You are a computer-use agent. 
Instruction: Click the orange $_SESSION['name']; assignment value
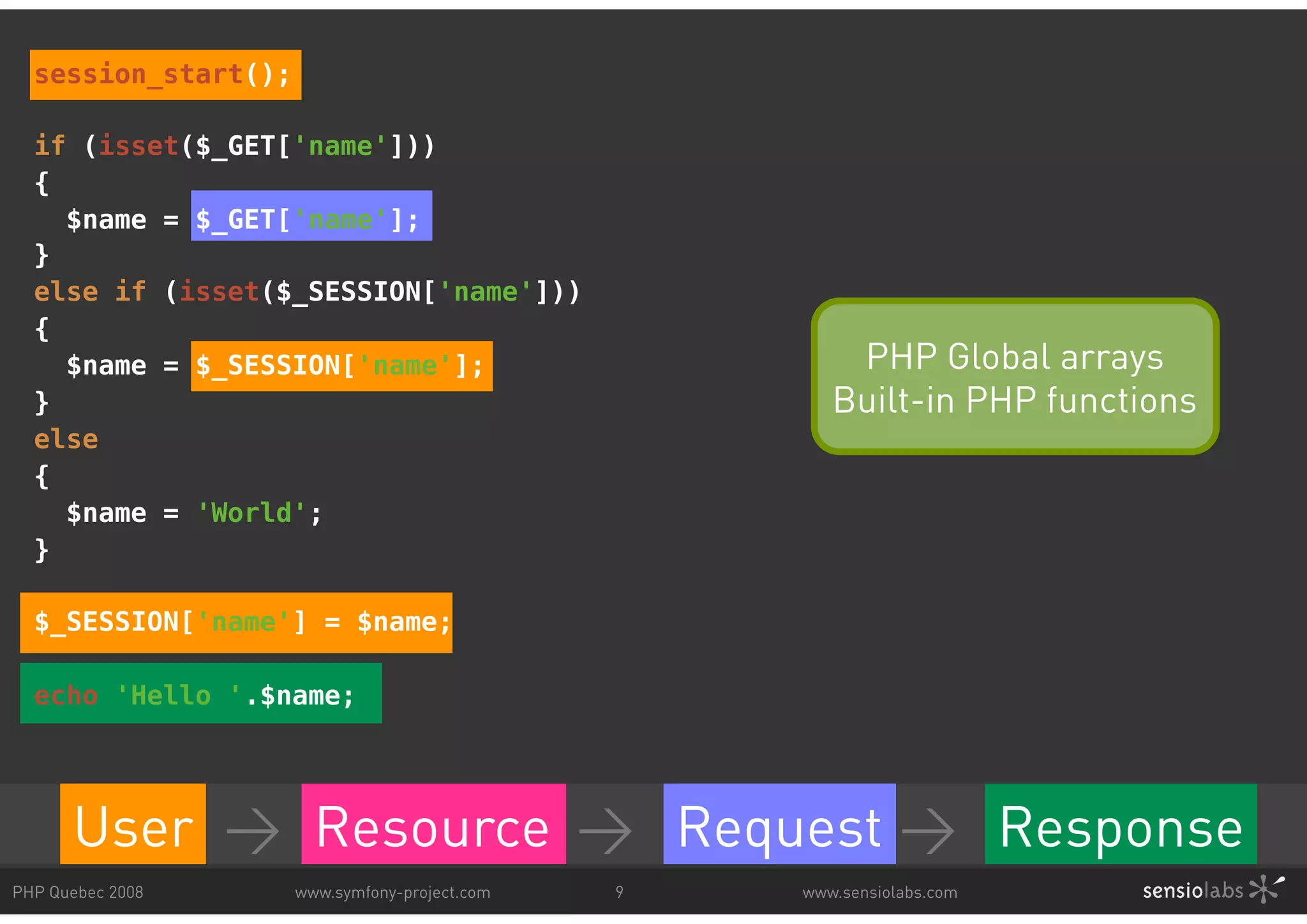coord(341,366)
